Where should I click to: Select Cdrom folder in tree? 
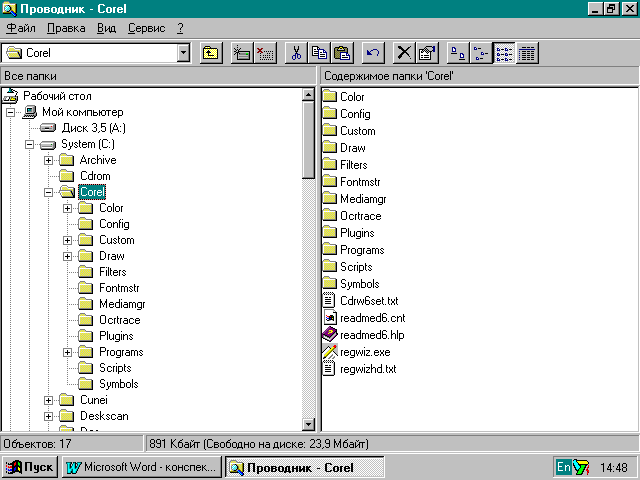coord(95,176)
